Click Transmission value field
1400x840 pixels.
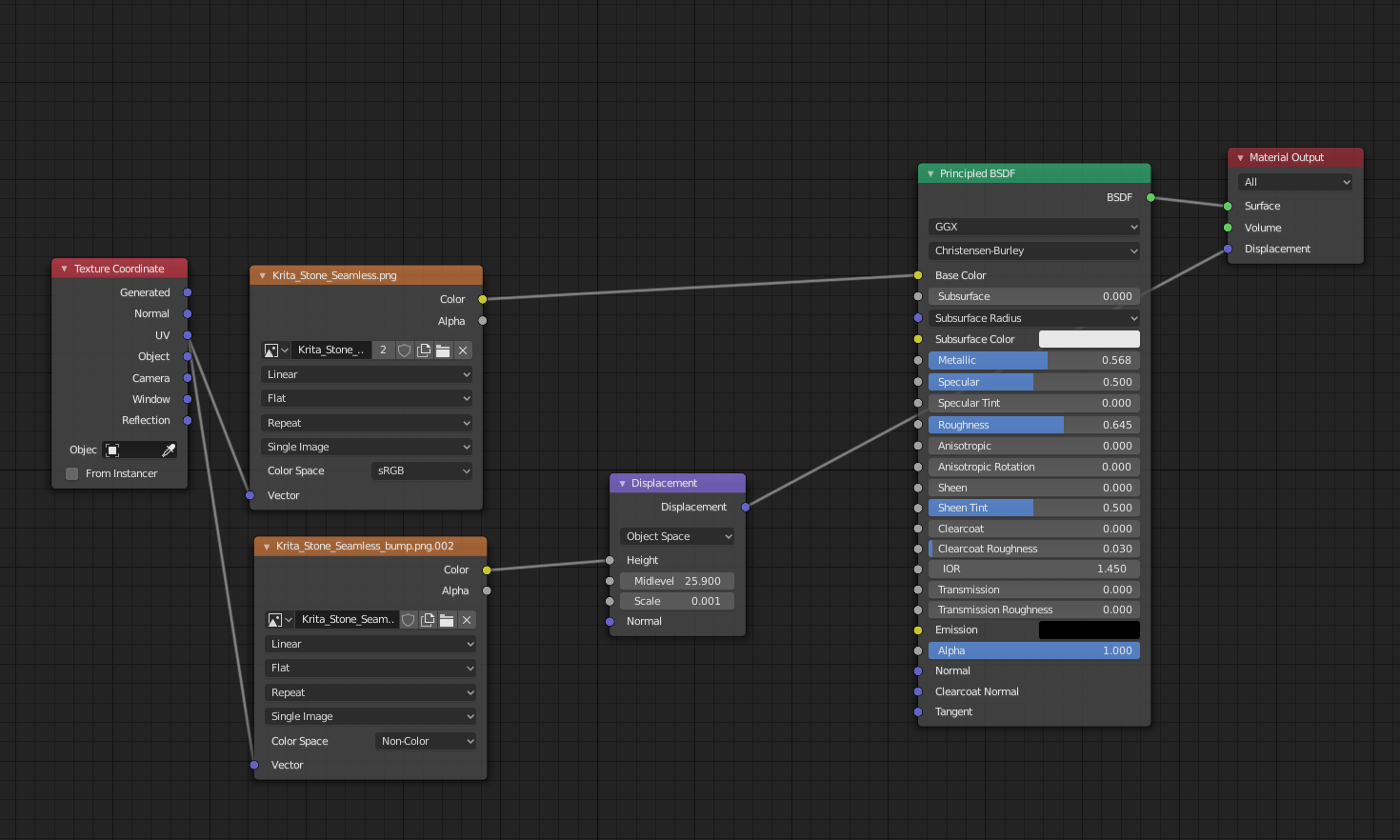(1034, 590)
